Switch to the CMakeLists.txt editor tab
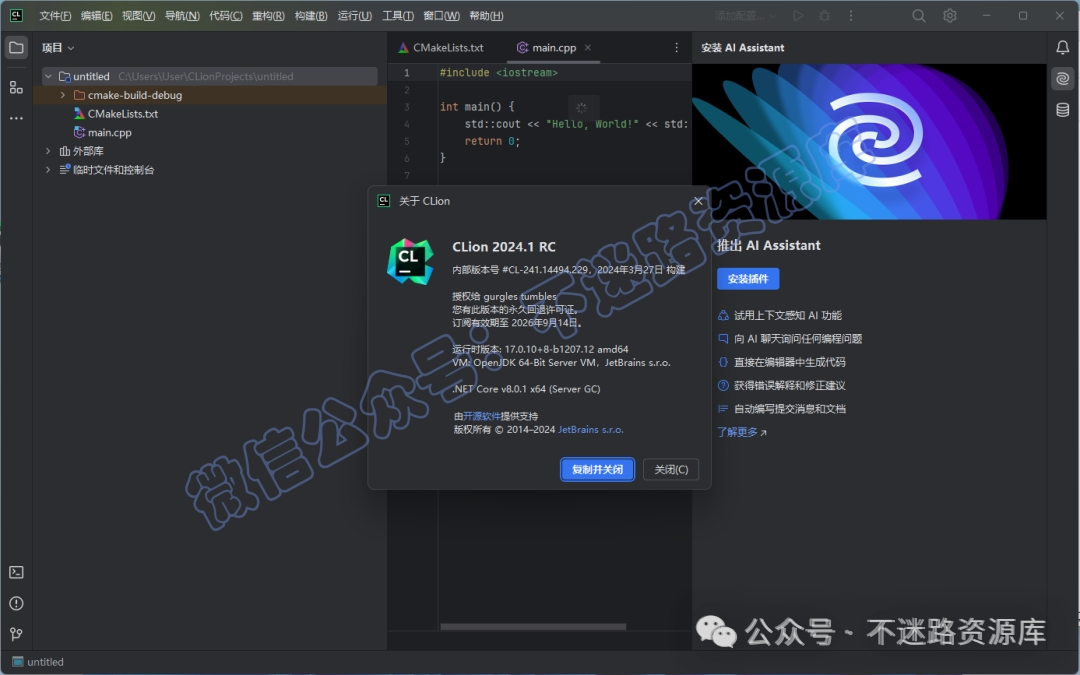The height and width of the screenshot is (675, 1080). (x=441, y=48)
